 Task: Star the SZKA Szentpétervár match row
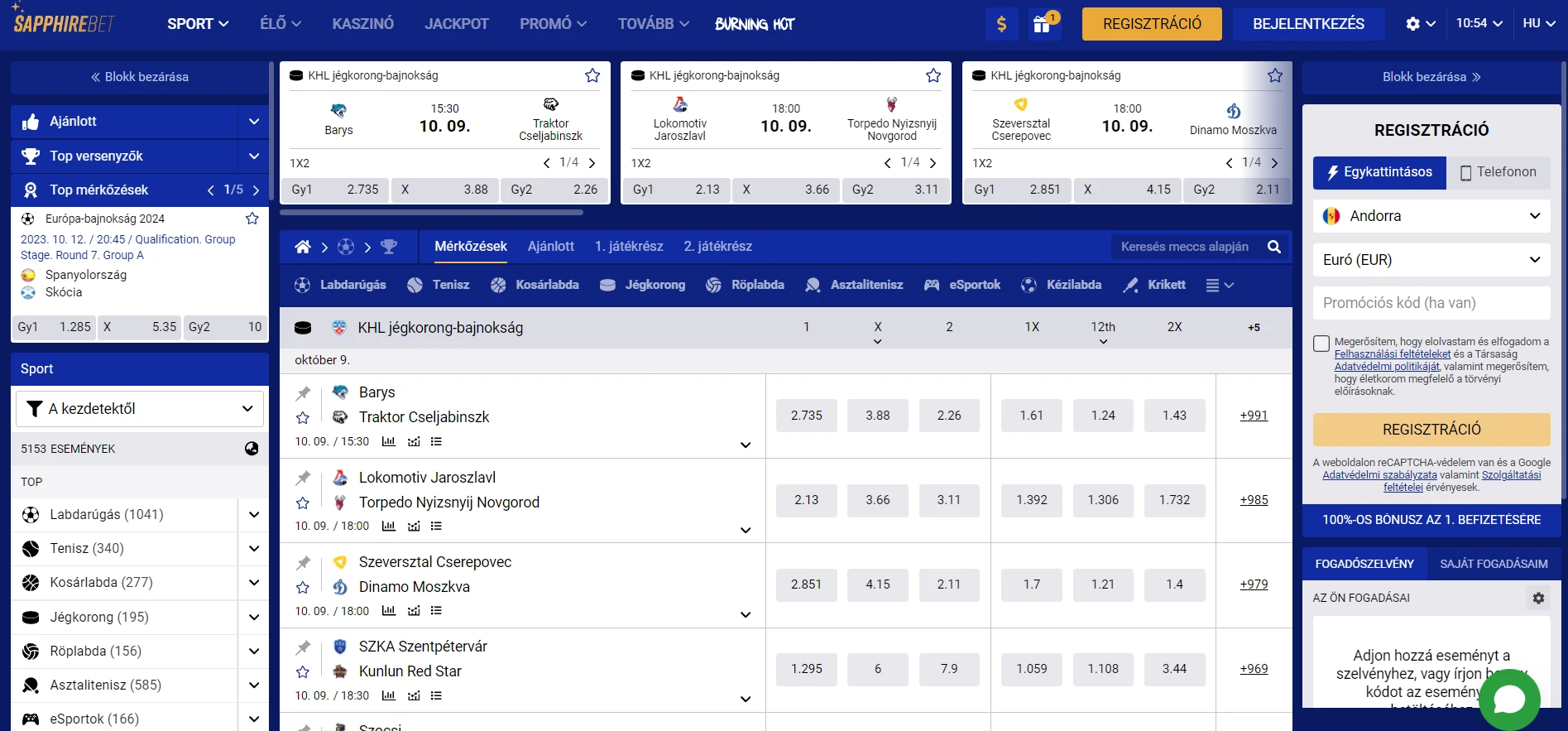click(303, 671)
